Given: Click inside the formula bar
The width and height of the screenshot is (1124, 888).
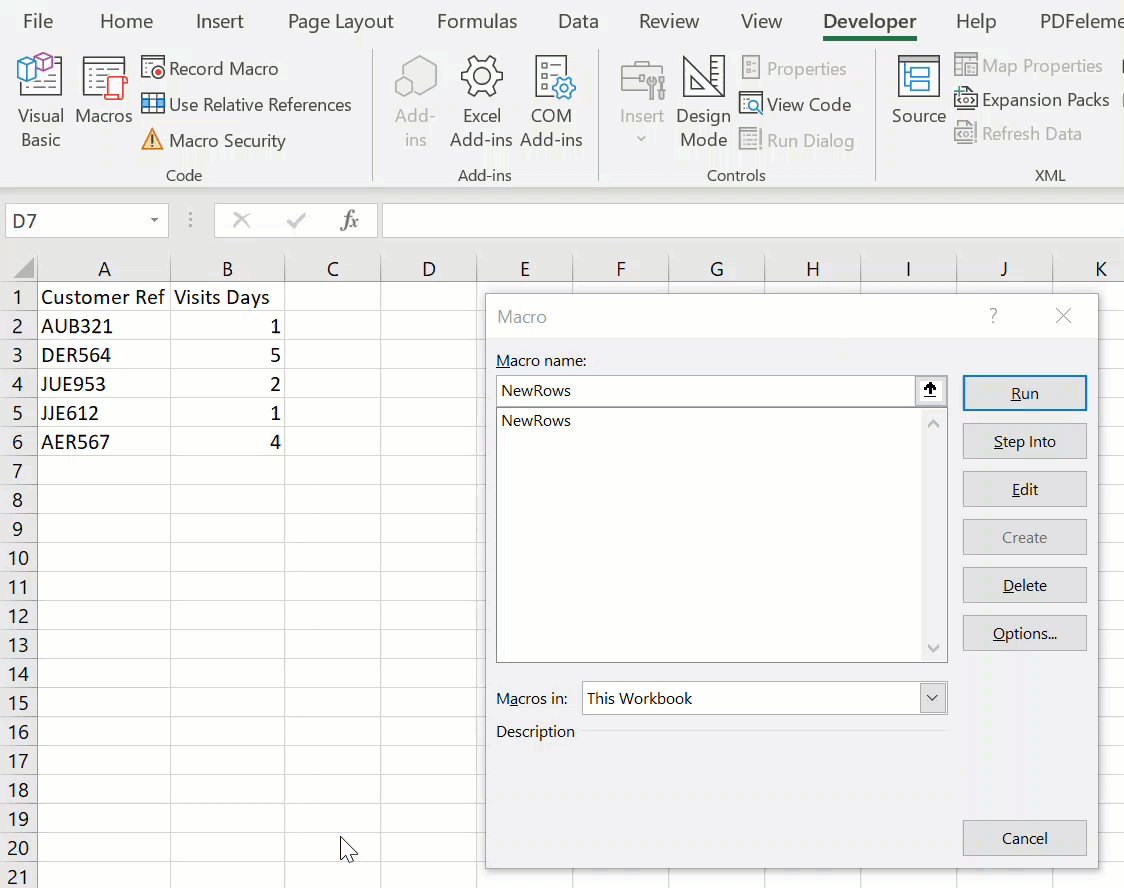Looking at the screenshot, I should [x=753, y=221].
